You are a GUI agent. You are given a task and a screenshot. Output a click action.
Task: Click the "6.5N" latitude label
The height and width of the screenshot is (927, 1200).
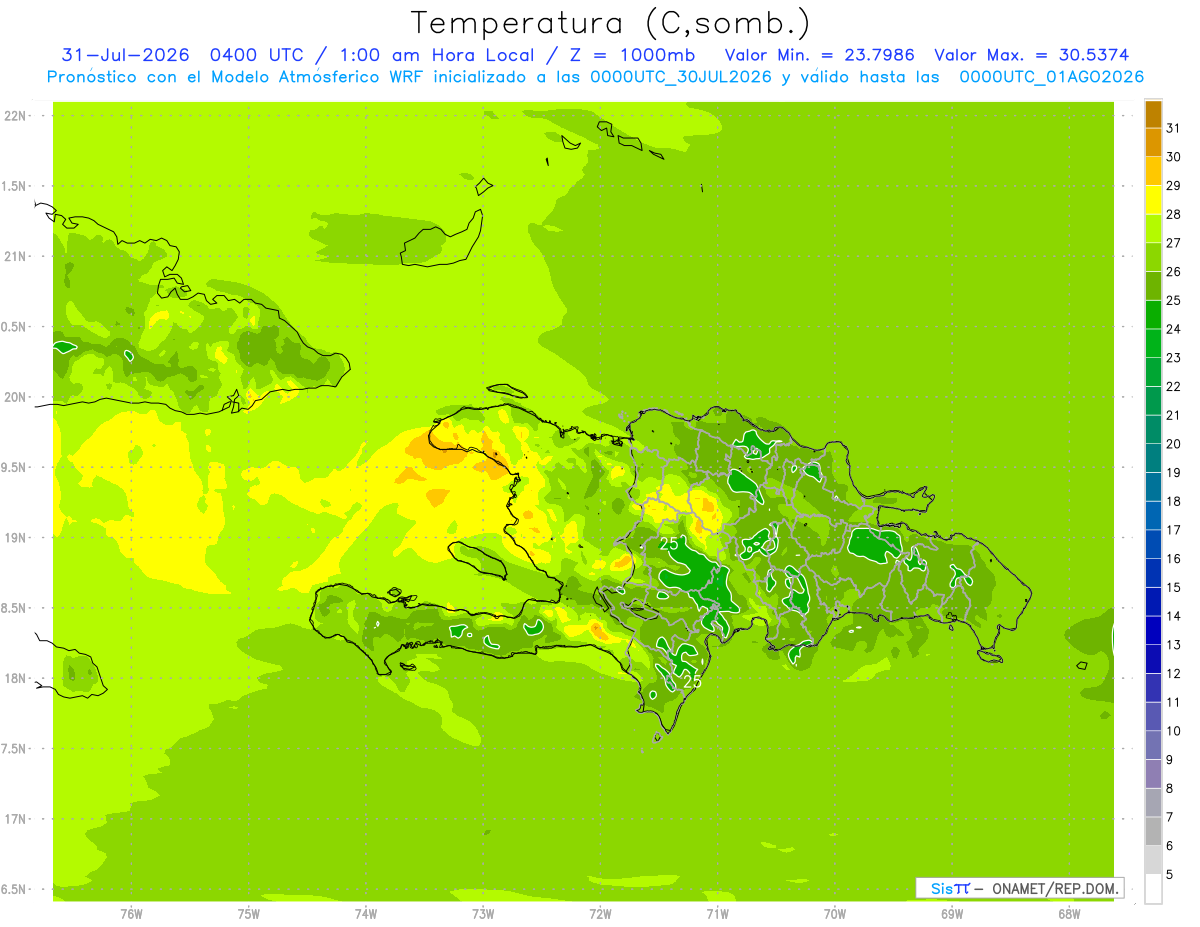tap(15, 889)
